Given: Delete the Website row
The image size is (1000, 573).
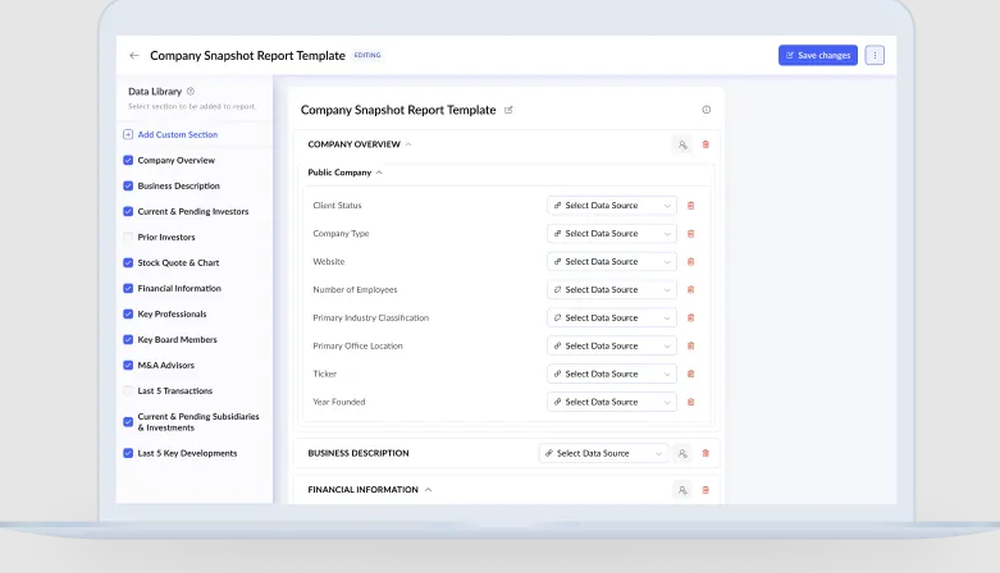Looking at the screenshot, I should click(x=691, y=262).
